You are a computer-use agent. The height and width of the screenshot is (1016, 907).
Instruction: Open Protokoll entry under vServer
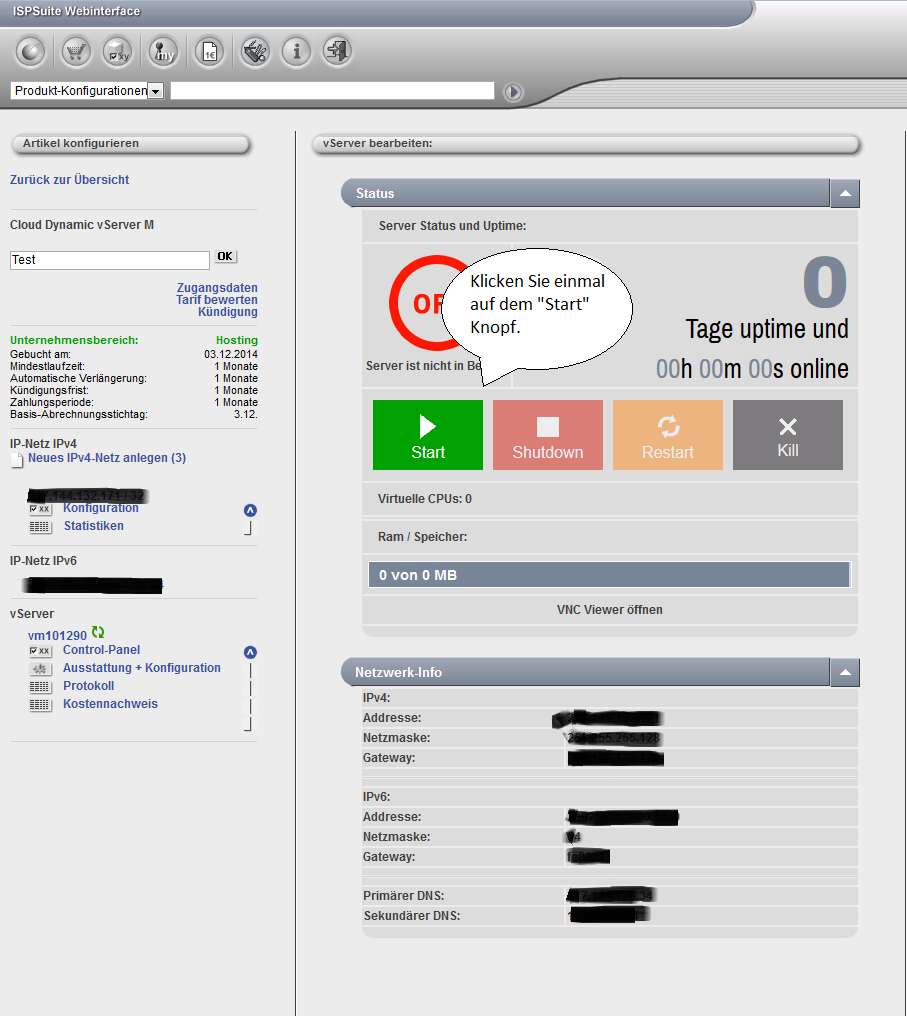coord(88,686)
